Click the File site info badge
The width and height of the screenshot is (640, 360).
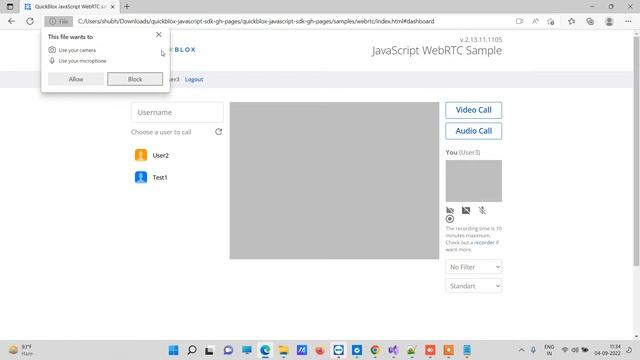(59, 21)
